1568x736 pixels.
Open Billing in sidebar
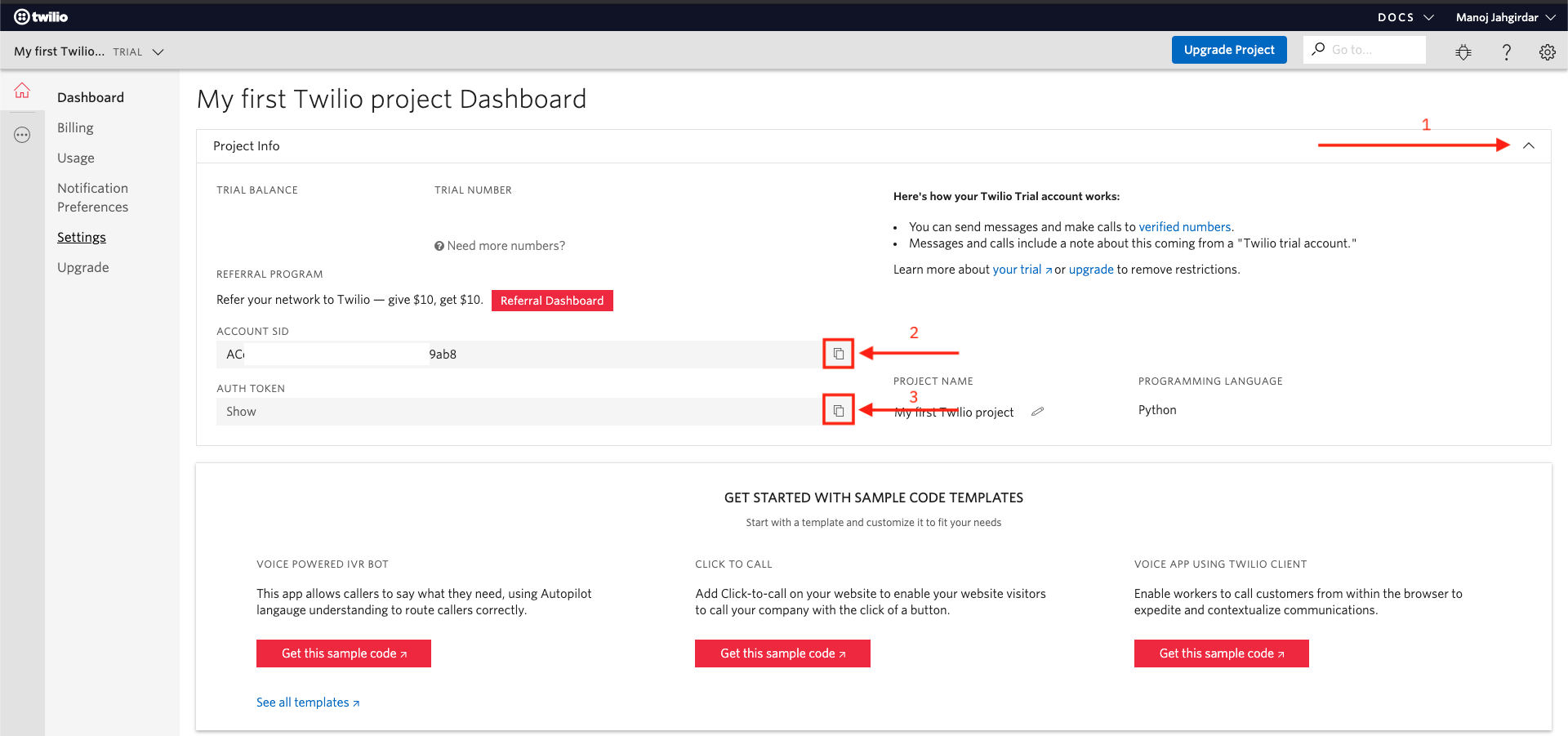coord(75,127)
